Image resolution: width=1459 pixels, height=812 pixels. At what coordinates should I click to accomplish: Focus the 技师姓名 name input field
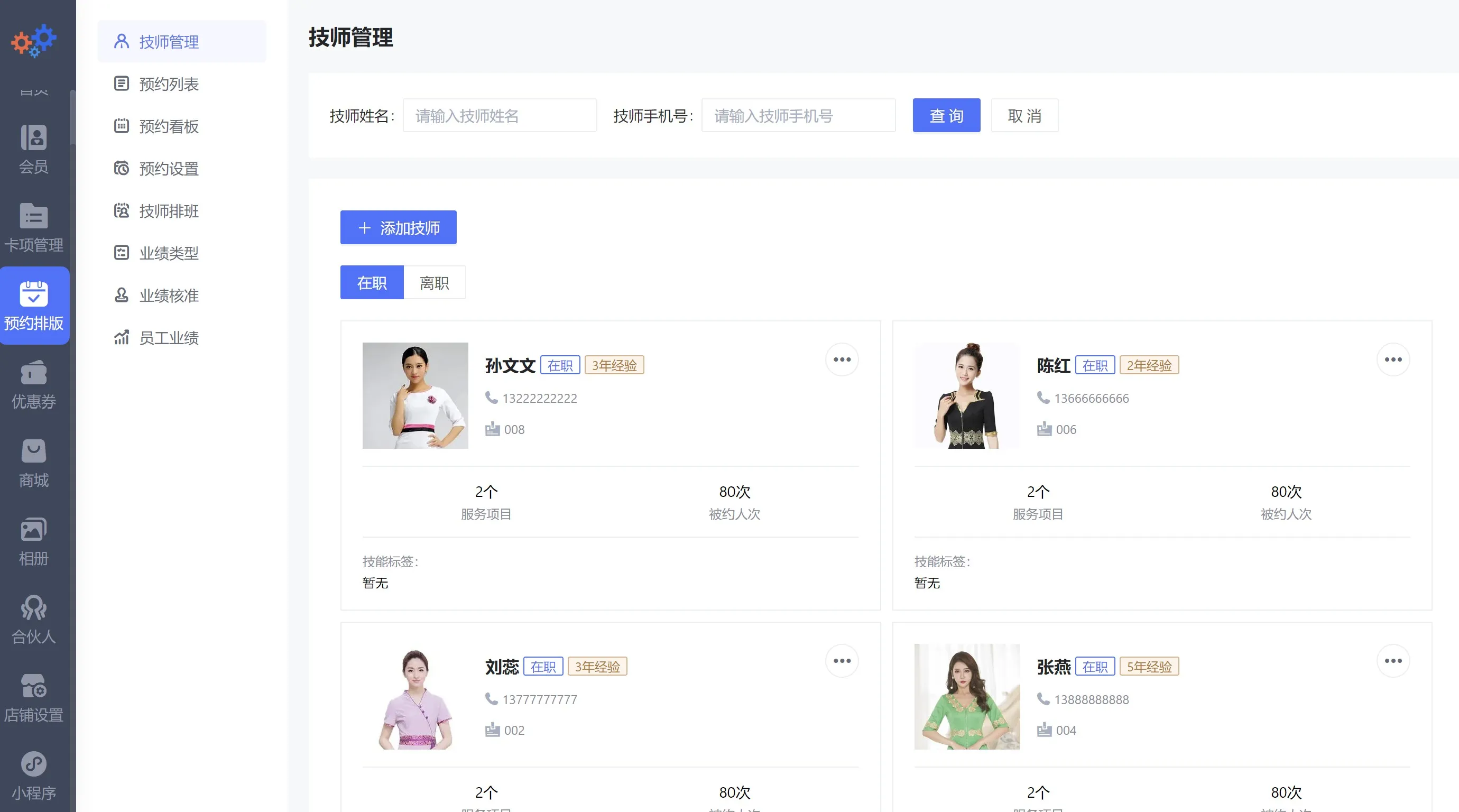point(500,116)
